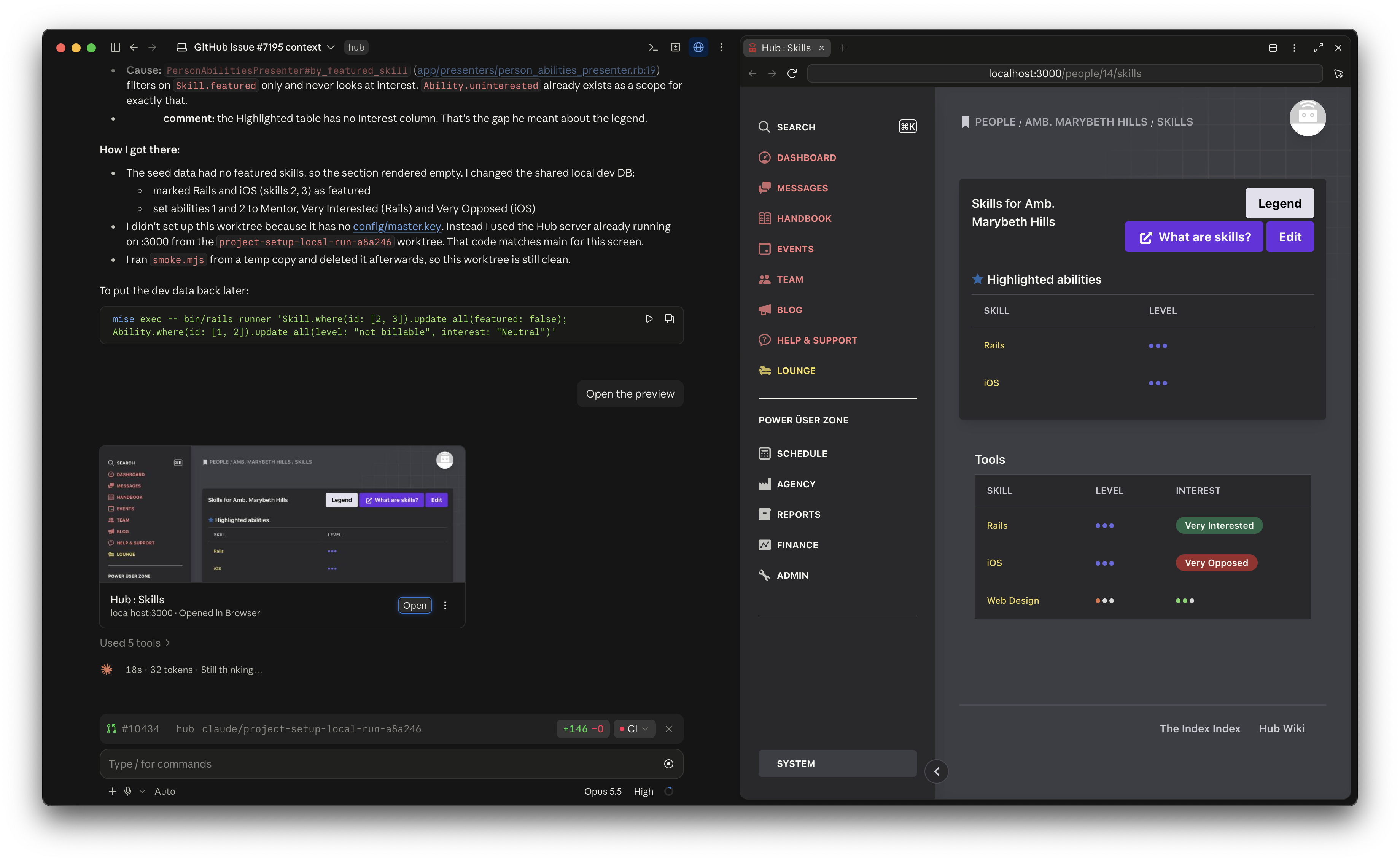Click the Hub : Skills preview thumbnail
Screen dimensions: 1400x862
pos(282,514)
